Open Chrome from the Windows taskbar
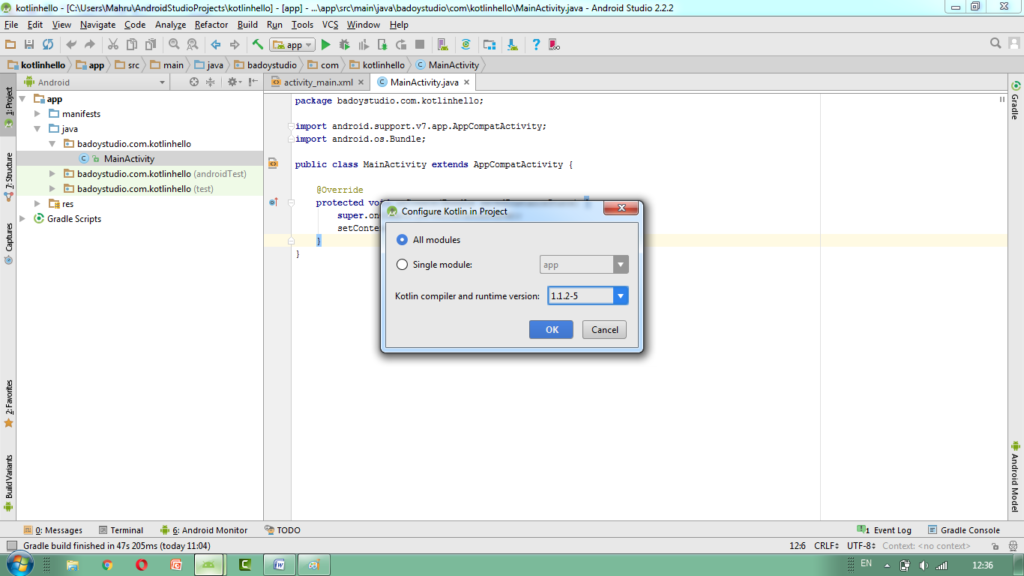Image resolution: width=1024 pixels, height=576 pixels. [x=107, y=565]
